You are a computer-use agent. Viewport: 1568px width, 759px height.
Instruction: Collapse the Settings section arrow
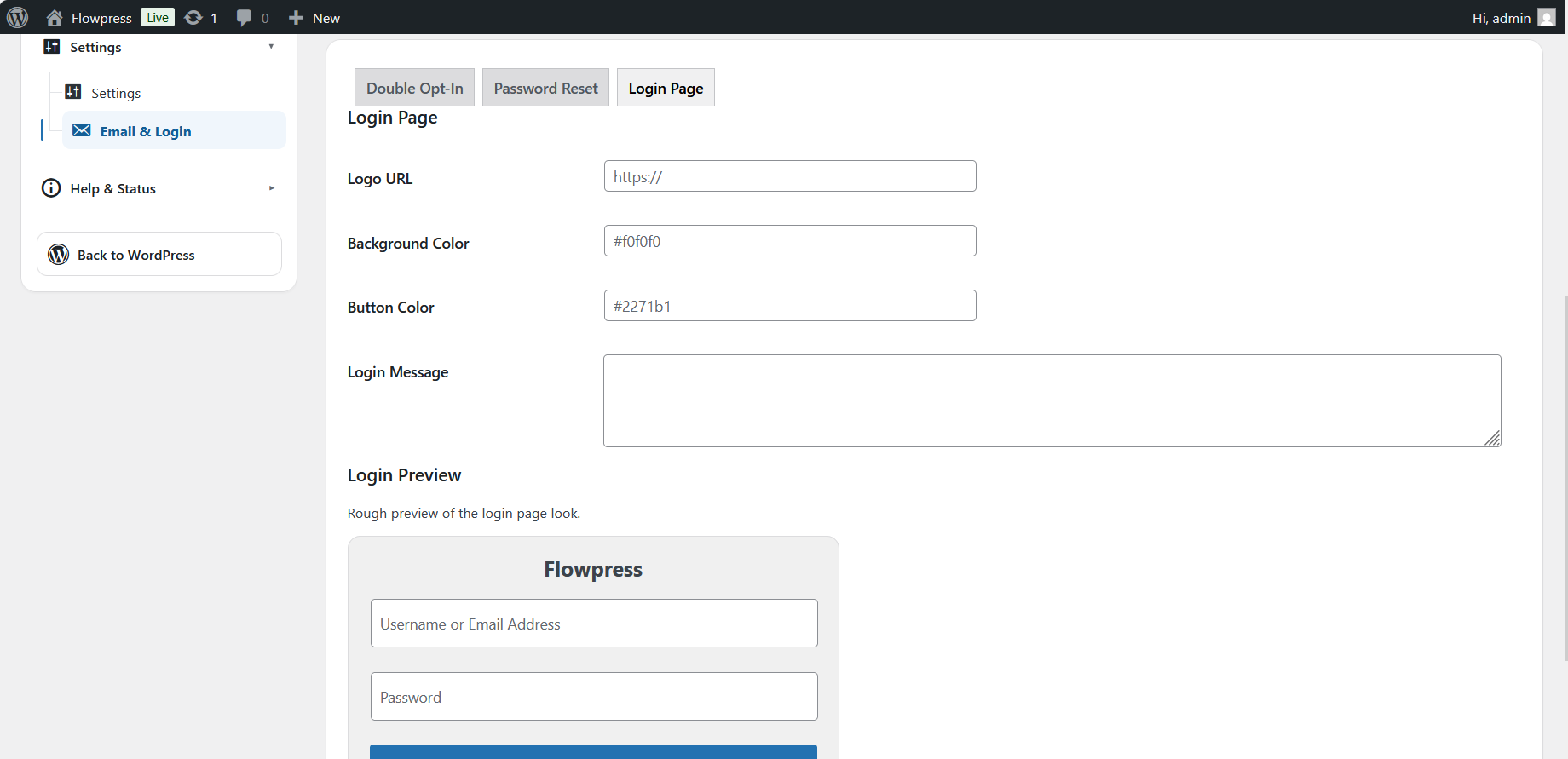[x=271, y=47]
